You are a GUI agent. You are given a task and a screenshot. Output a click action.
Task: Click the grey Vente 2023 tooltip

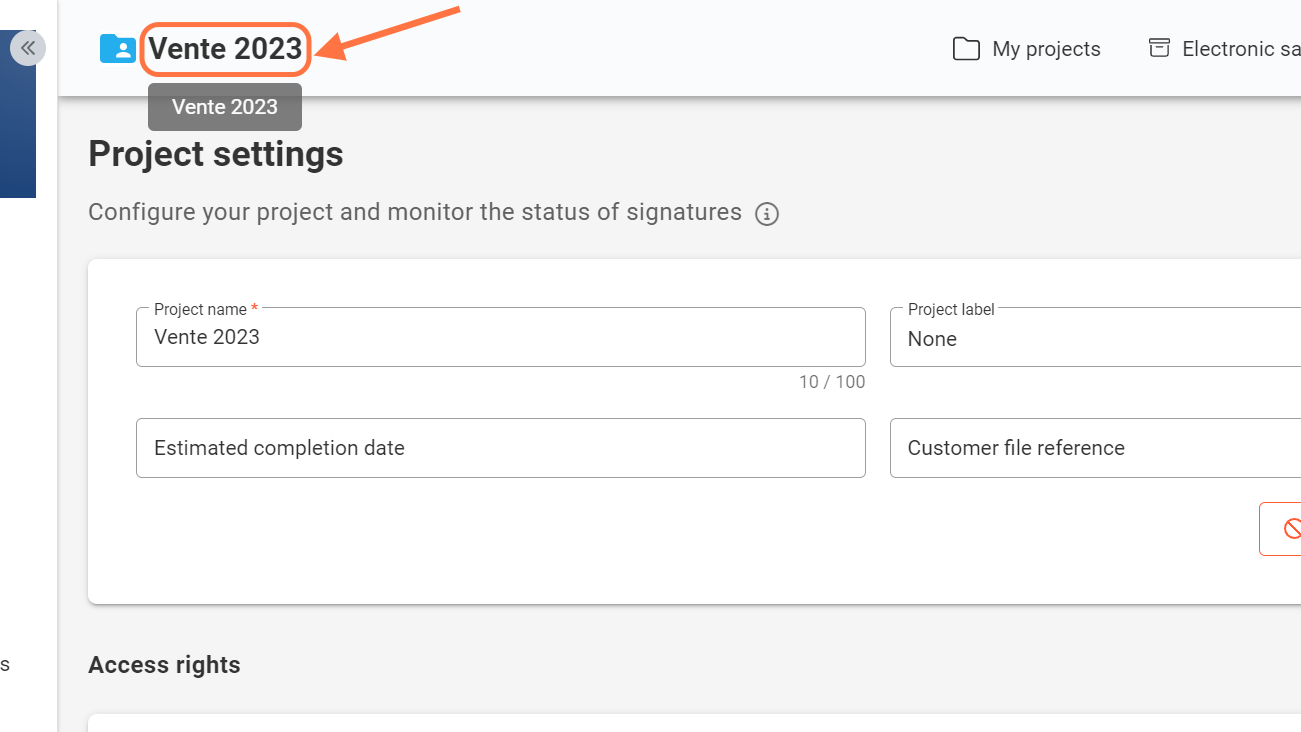[x=225, y=107]
